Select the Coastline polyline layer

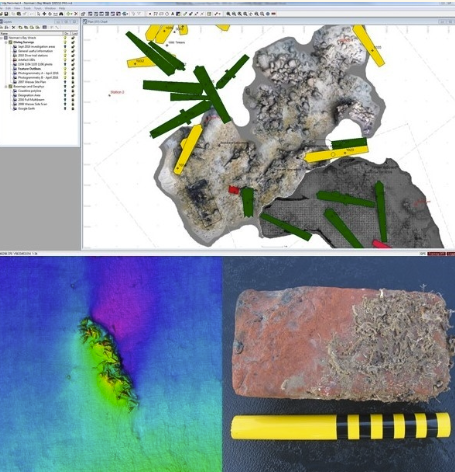click(x=29, y=91)
